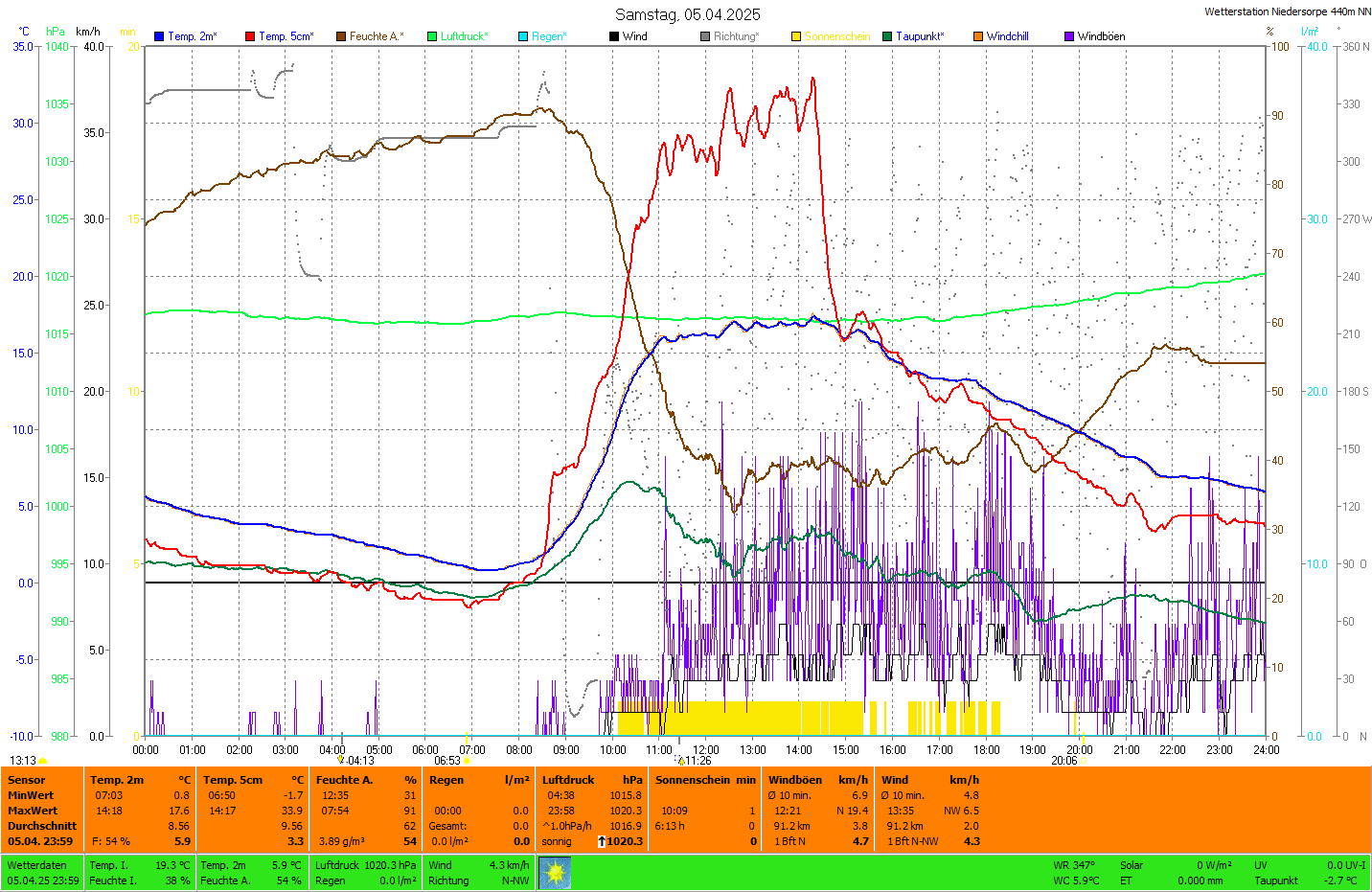Click the Wetterstation Niedersorpe header text
1372x892 pixels.
[1287, 11]
